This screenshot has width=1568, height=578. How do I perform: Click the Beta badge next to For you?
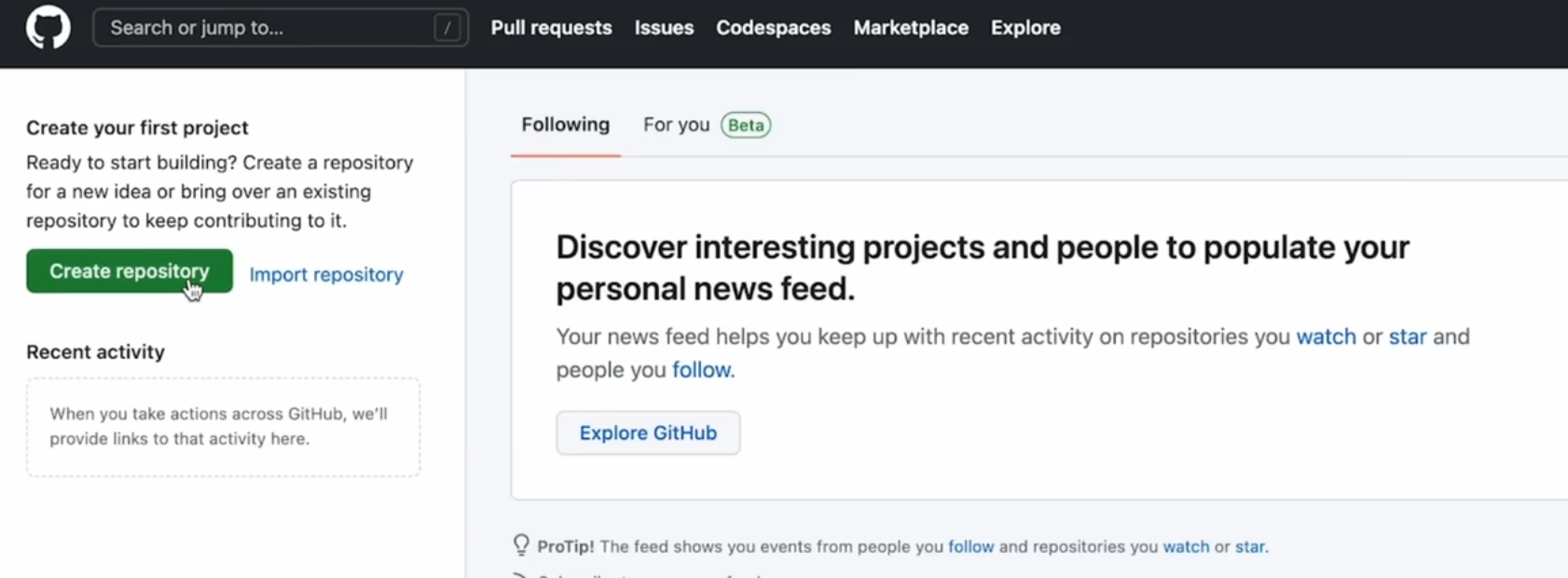[746, 125]
